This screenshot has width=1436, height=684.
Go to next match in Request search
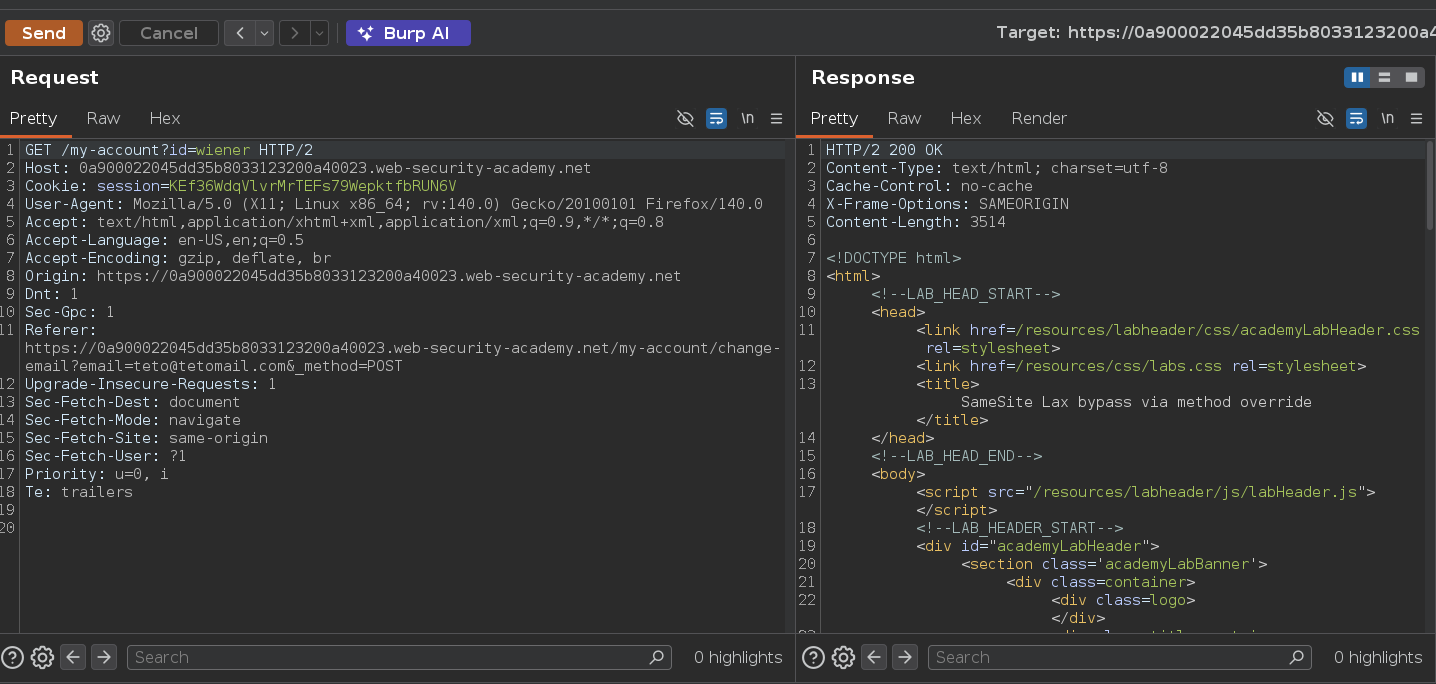pos(104,657)
